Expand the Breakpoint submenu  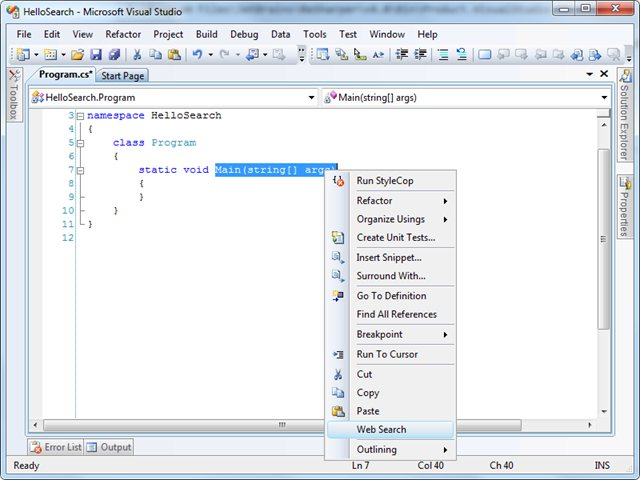click(391, 334)
